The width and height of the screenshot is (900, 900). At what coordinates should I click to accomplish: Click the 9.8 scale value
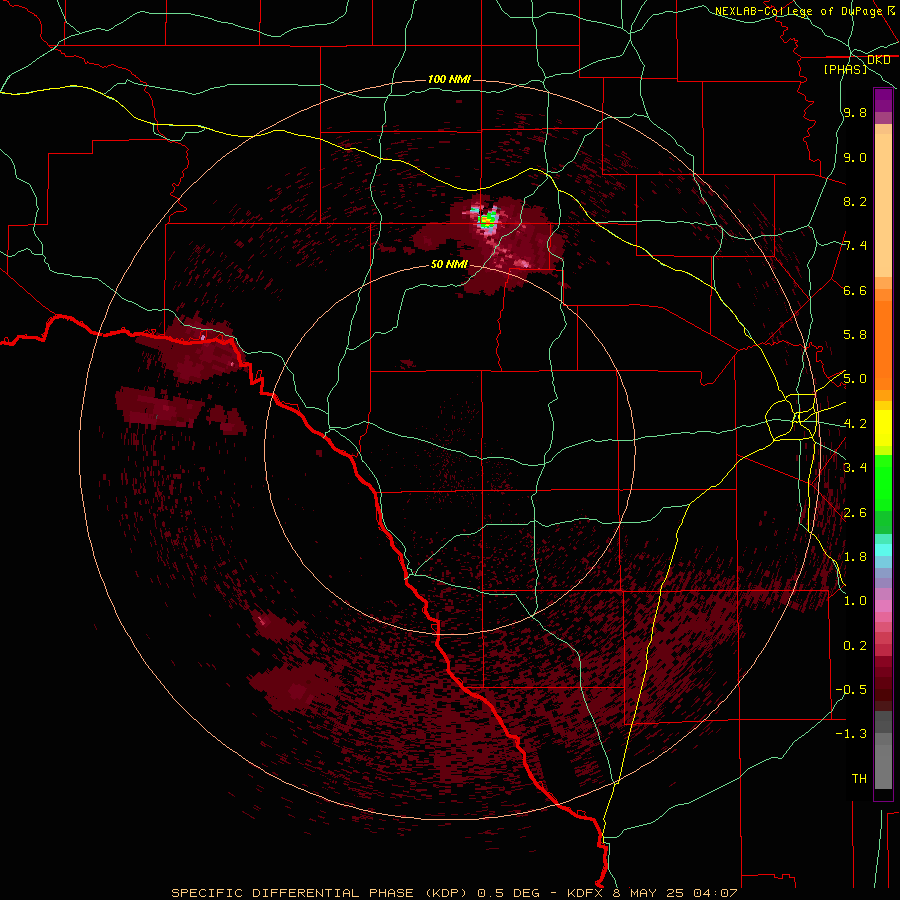855,112
